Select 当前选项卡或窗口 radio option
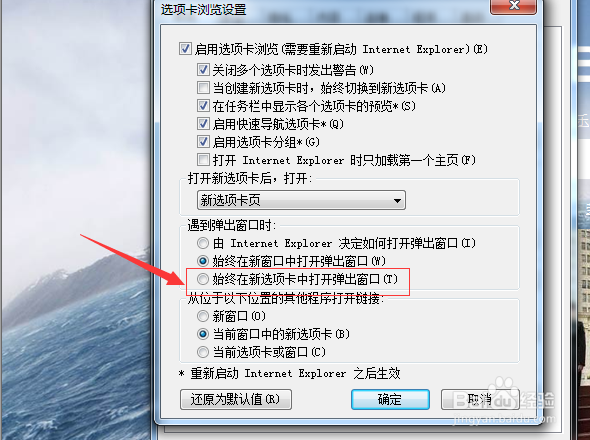This screenshot has height=440, width=590. (x=203, y=352)
